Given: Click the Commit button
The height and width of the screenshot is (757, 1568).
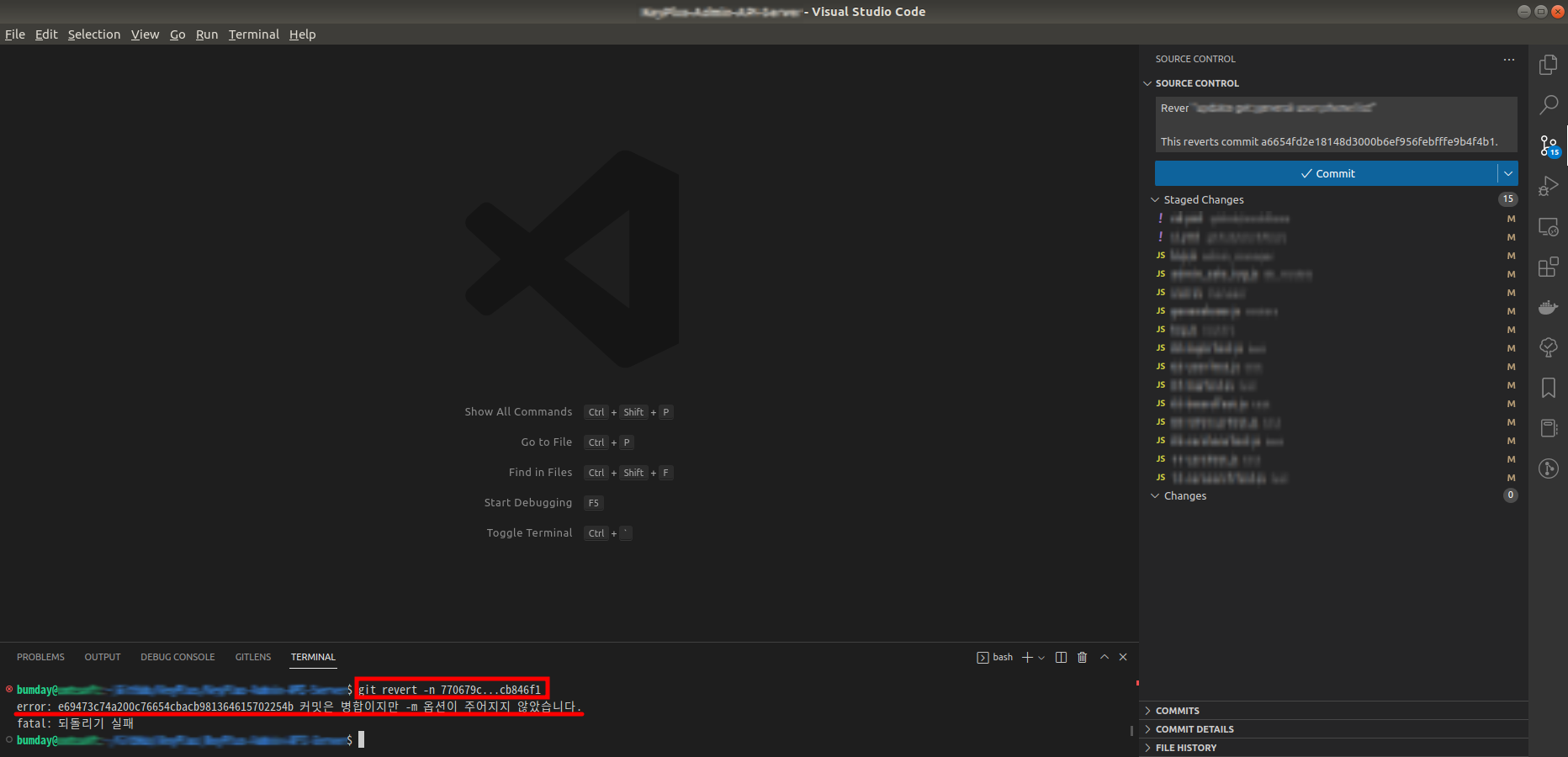Looking at the screenshot, I should click(1327, 173).
